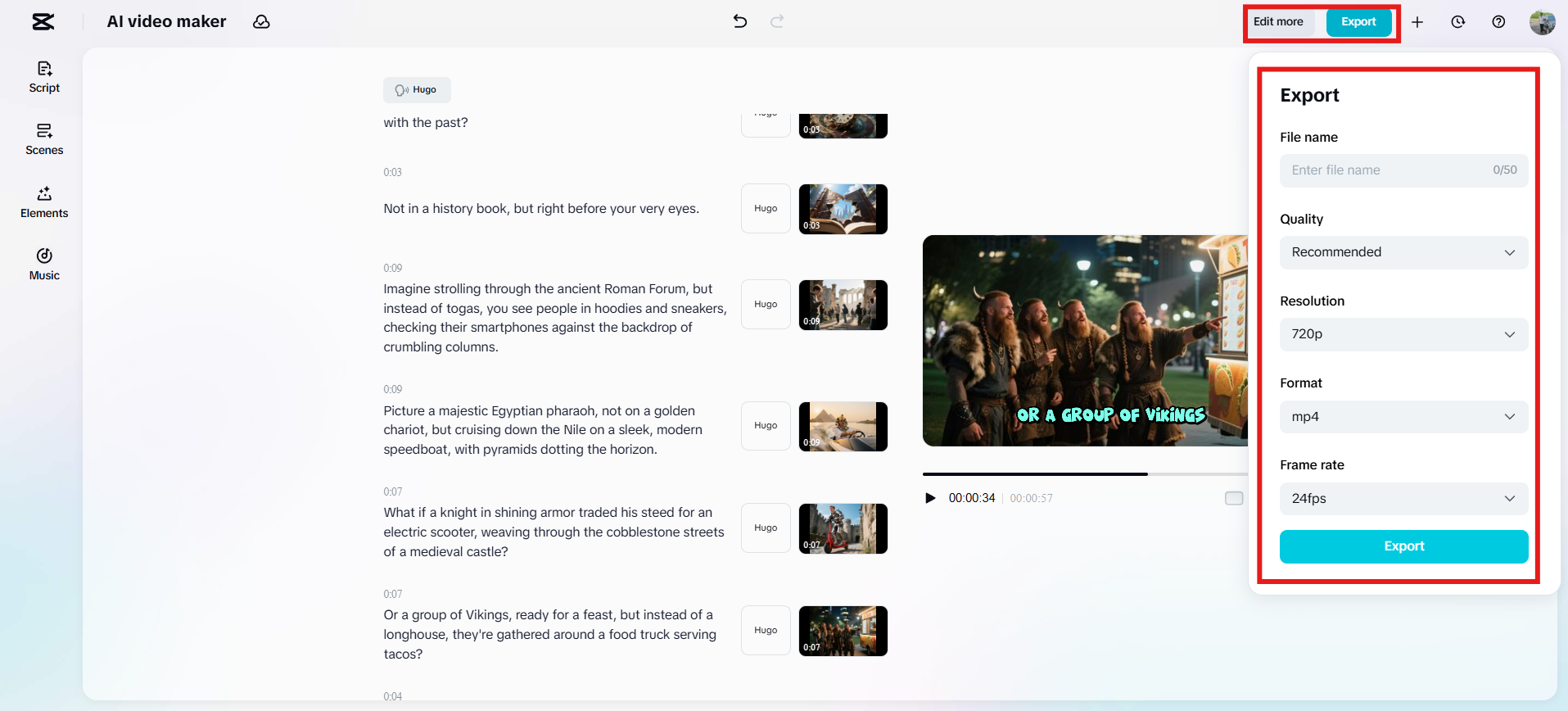Open the Script panel
Screen dimensions: 1568x711
(44, 77)
